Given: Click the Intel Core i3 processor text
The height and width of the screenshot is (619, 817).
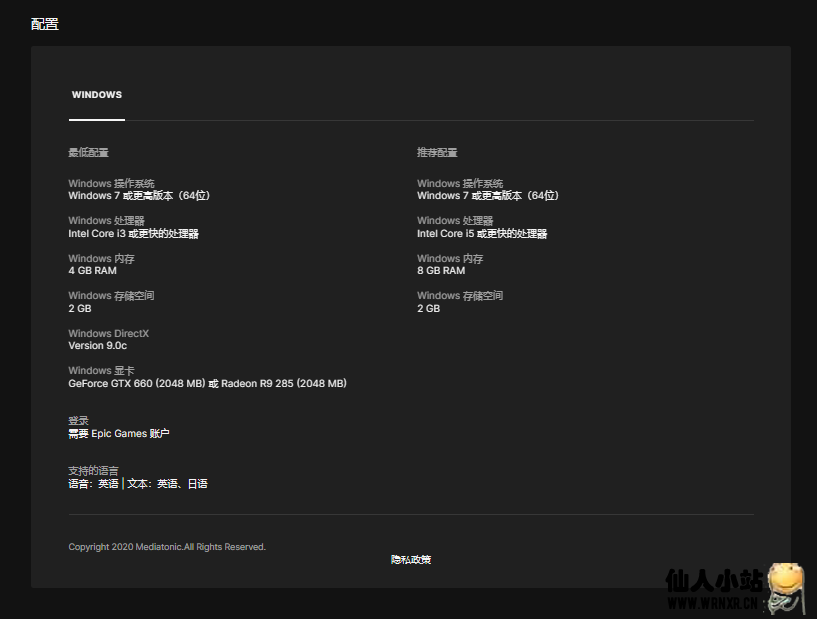Looking at the screenshot, I should pyautogui.click(x=133, y=234).
